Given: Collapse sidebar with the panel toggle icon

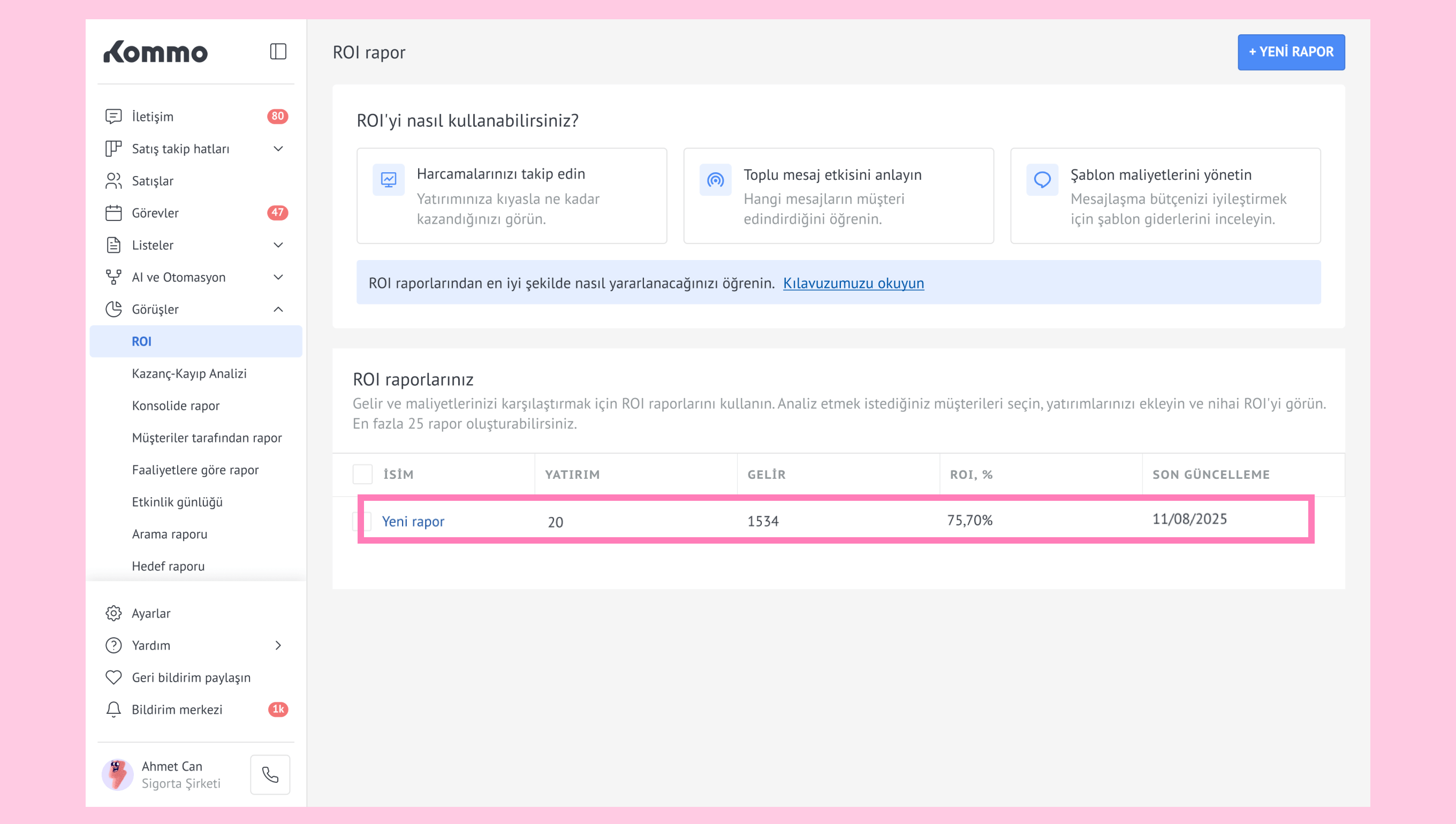Looking at the screenshot, I should click(x=278, y=51).
